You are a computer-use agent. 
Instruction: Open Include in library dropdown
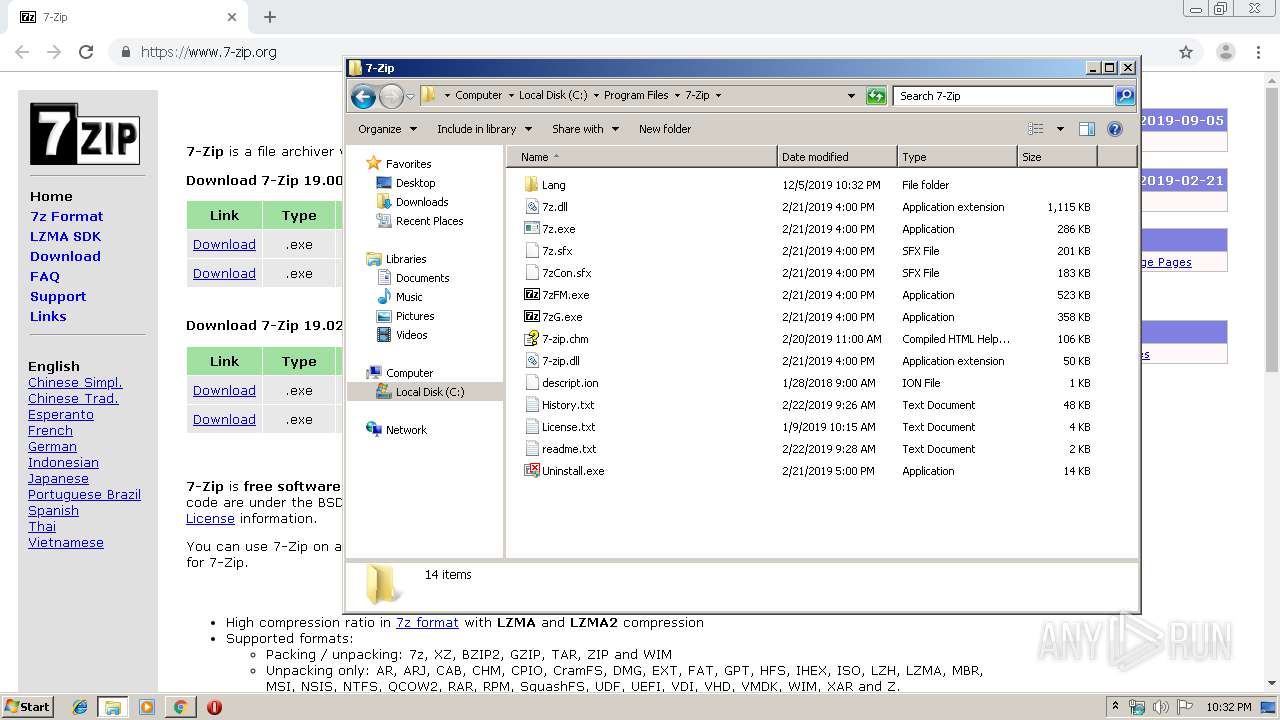484,129
